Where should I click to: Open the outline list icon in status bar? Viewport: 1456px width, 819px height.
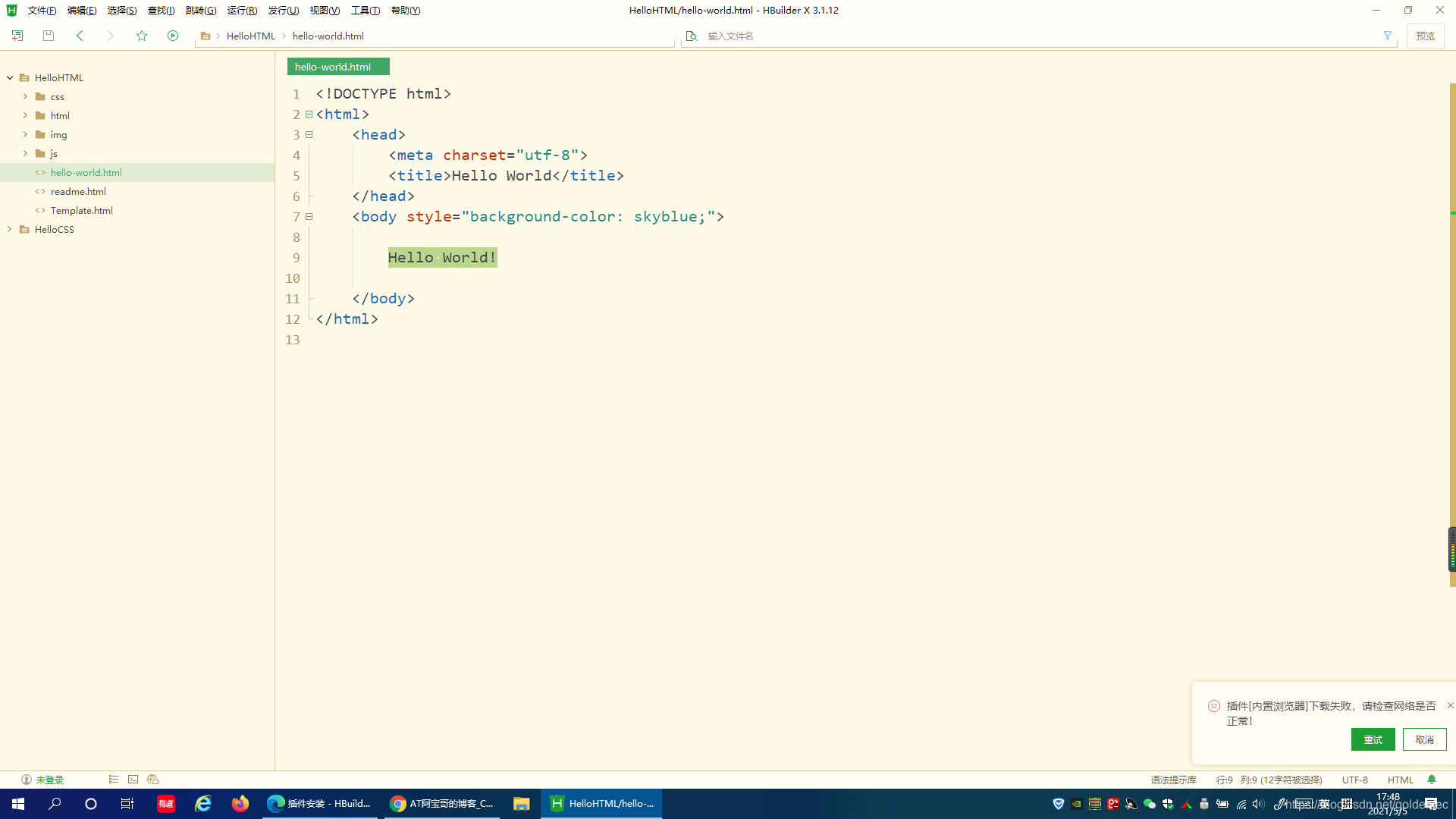[114, 780]
